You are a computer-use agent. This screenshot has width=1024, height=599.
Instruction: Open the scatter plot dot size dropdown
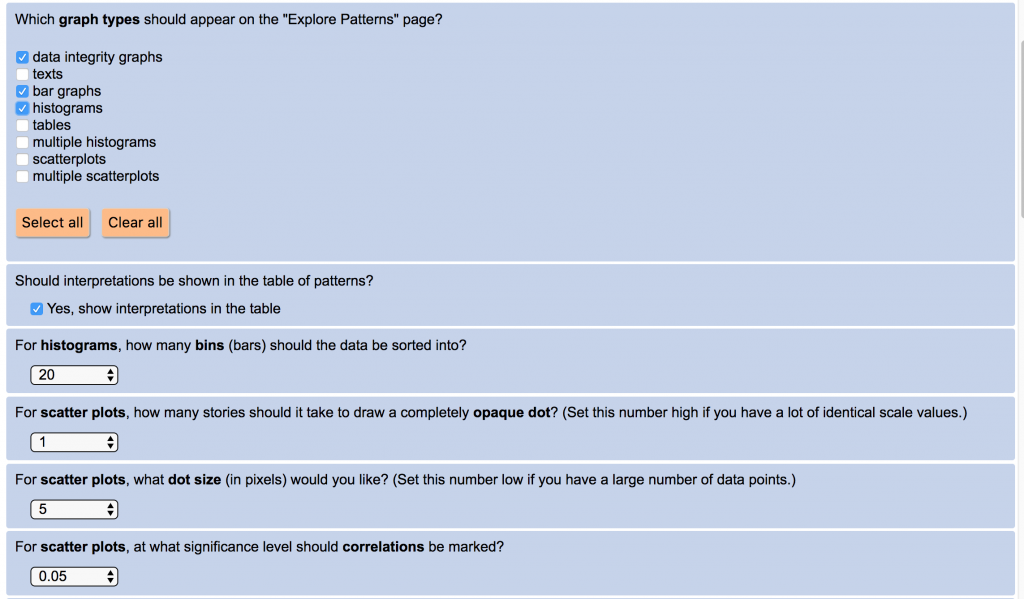pyautogui.click(x=75, y=509)
